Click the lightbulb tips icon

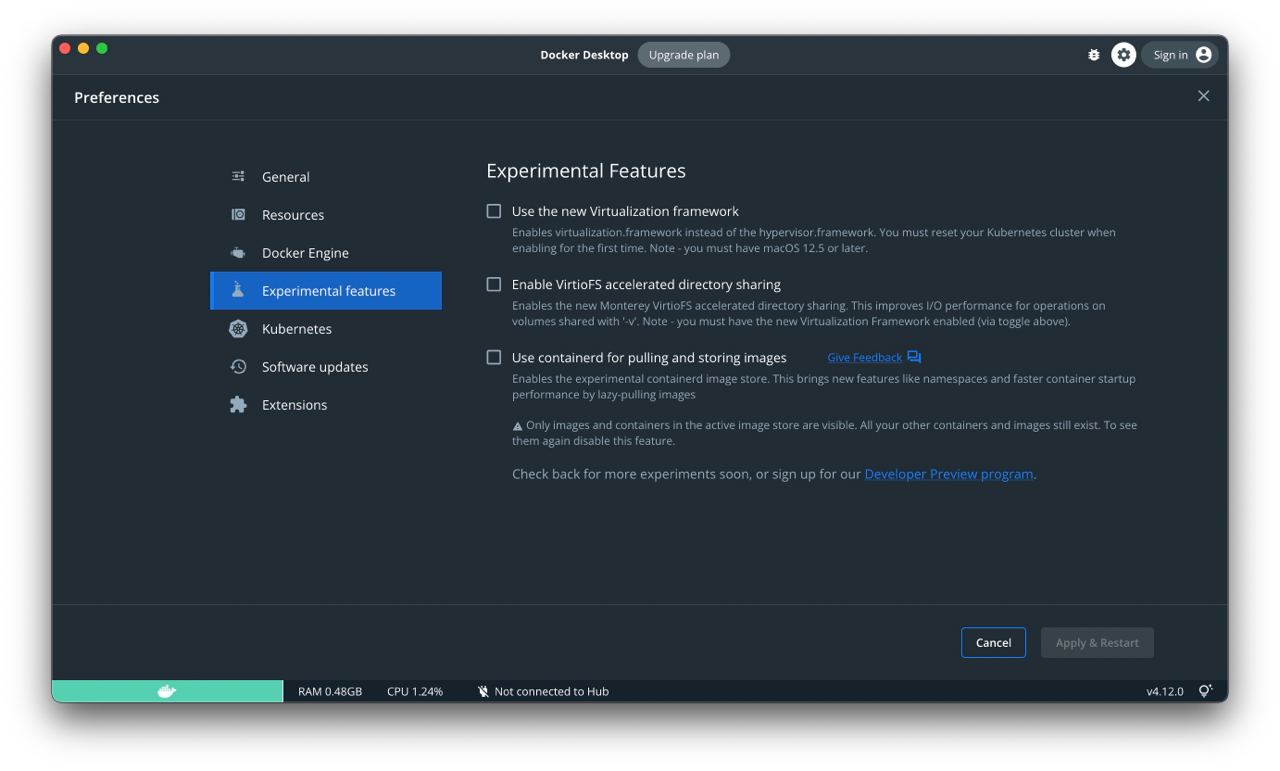click(1205, 691)
